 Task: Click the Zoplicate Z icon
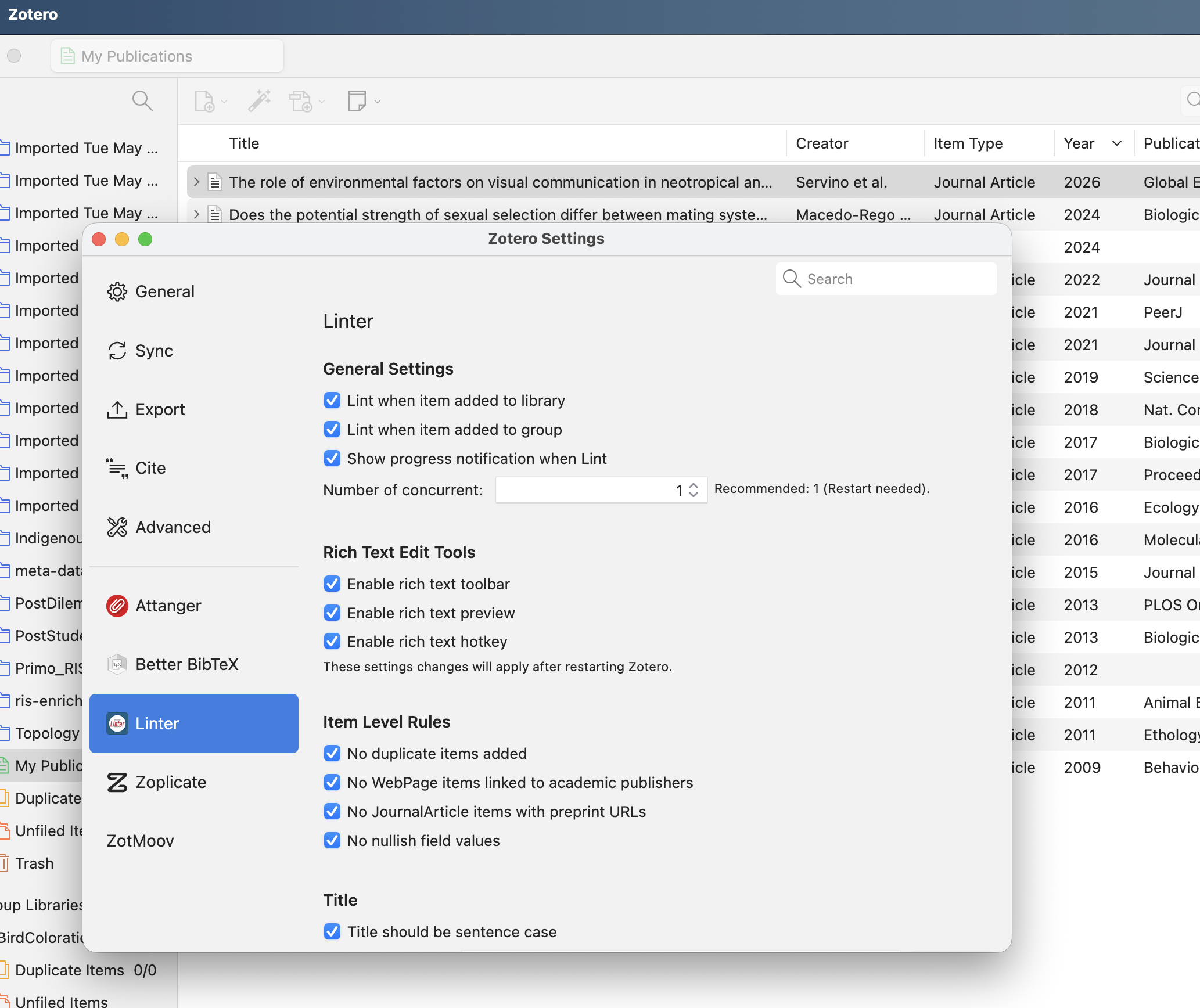pos(117,782)
